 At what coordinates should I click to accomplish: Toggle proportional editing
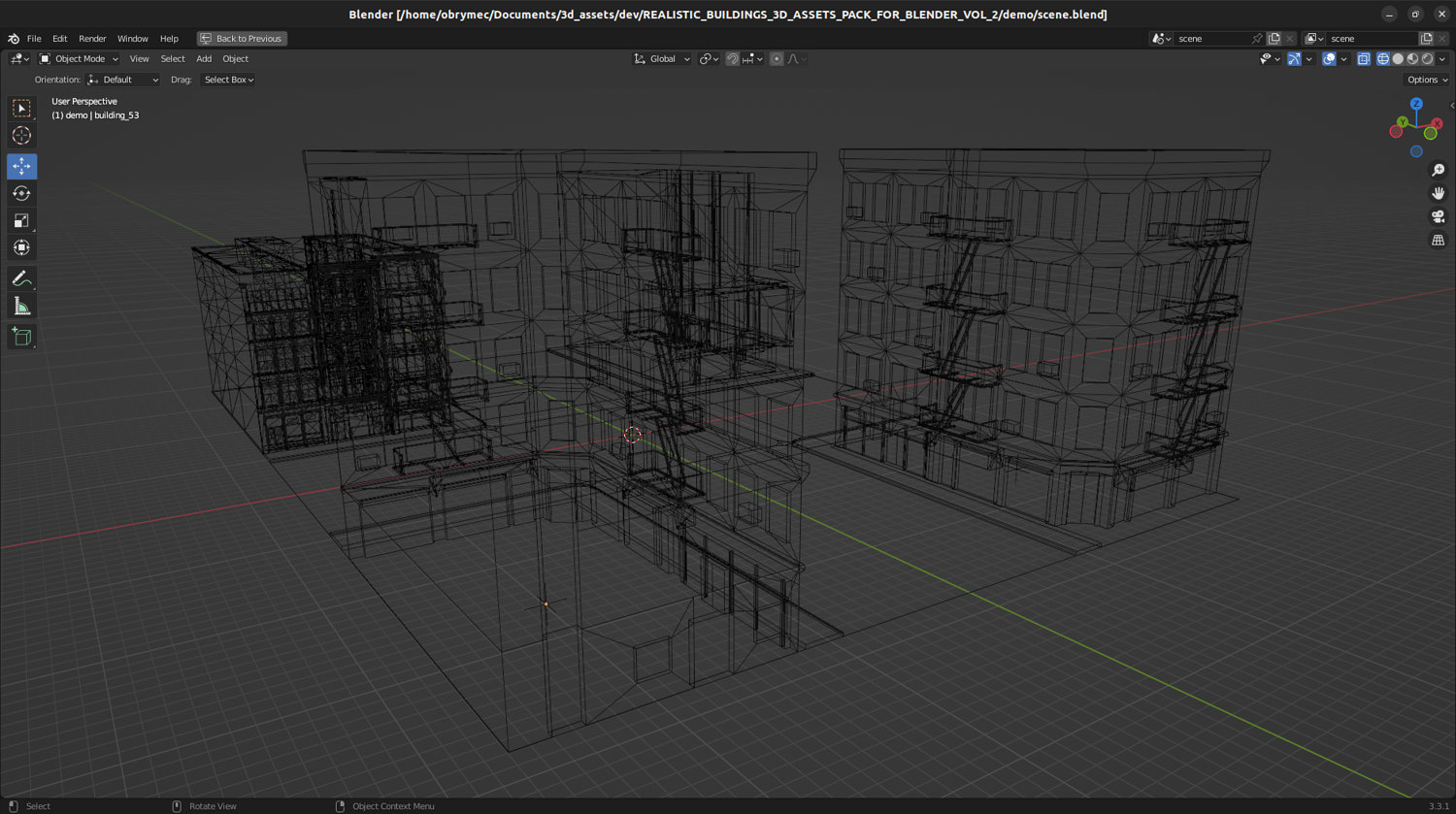pos(777,59)
